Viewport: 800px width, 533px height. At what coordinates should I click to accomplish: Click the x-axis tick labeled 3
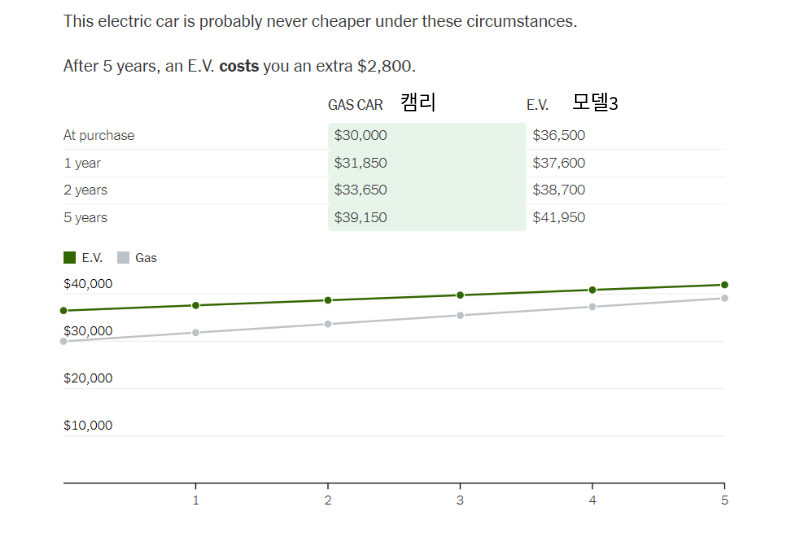tap(460, 500)
